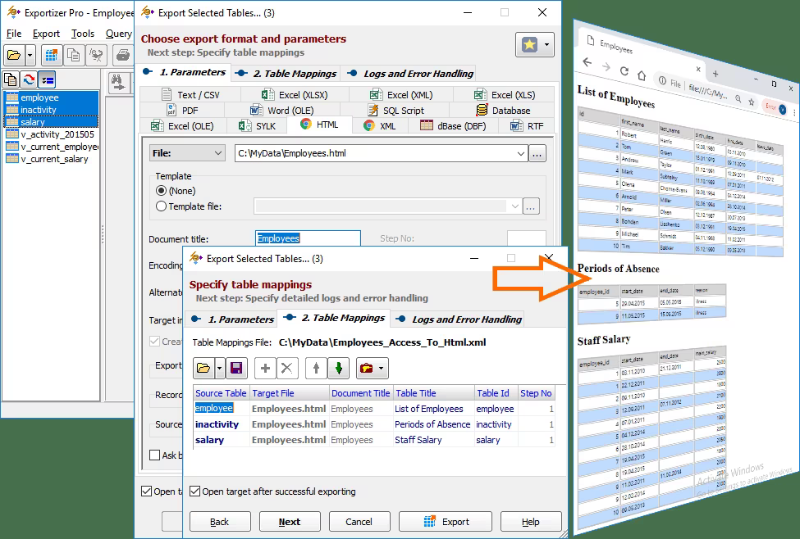
Task: Move mapping up with the up arrow icon
Action: (x=316, y=368)
